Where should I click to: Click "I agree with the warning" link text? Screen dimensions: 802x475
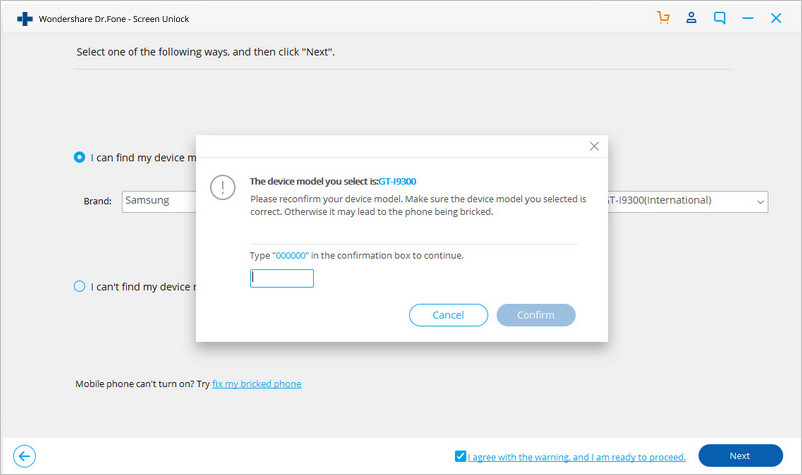point(576,457)
